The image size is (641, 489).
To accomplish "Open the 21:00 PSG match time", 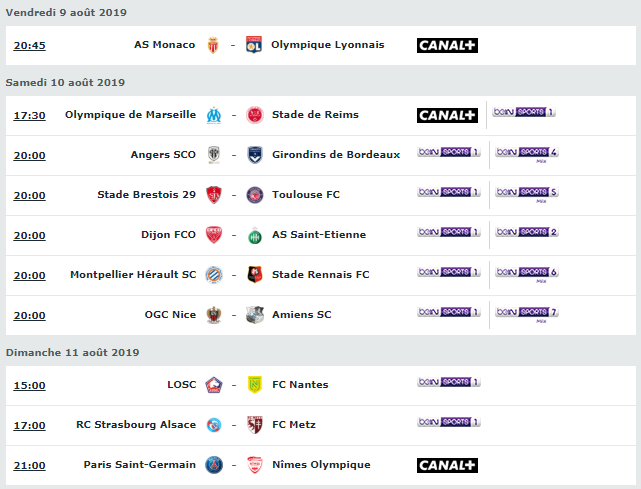I will click(x=29, y=466).
